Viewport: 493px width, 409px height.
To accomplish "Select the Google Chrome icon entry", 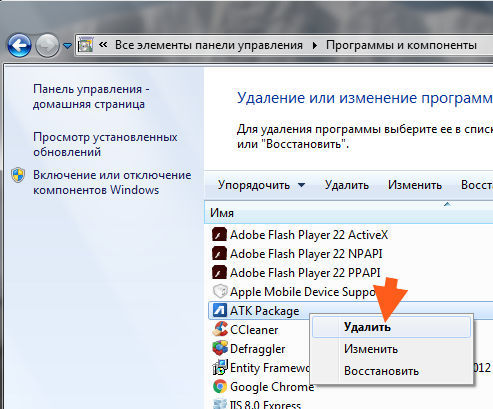I will [x=220, y=386].
